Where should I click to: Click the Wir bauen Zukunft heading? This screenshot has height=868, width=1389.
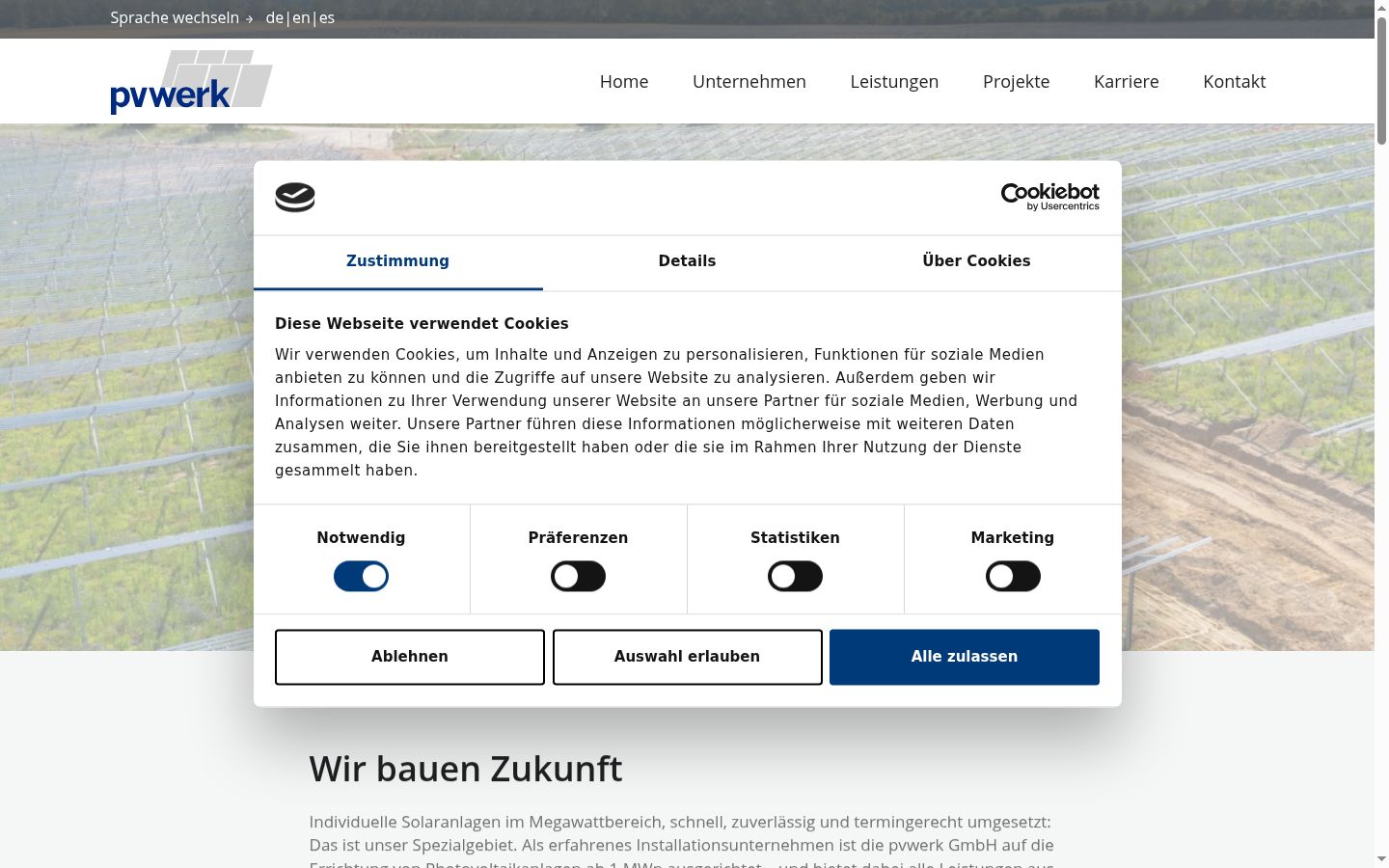pos(466,770)
